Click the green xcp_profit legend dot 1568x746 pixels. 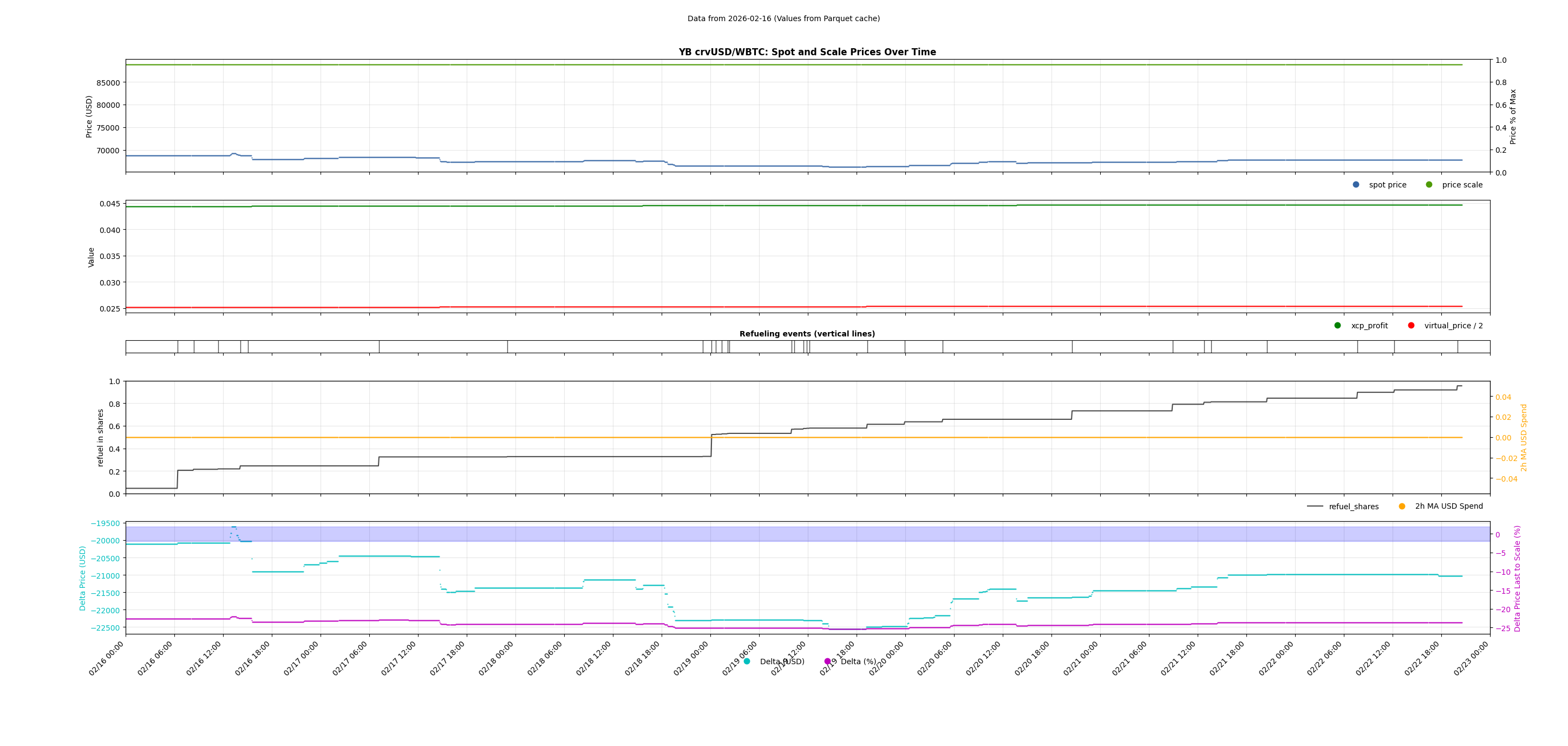[x=1337, y=325]
